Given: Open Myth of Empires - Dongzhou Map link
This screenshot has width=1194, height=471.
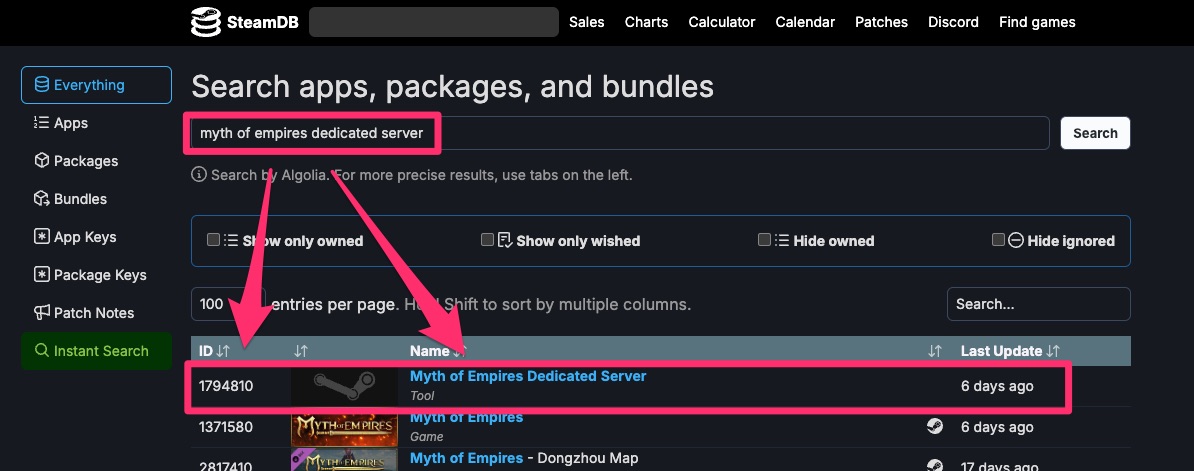Looking at the screenshot, I should tap(524, 458).
